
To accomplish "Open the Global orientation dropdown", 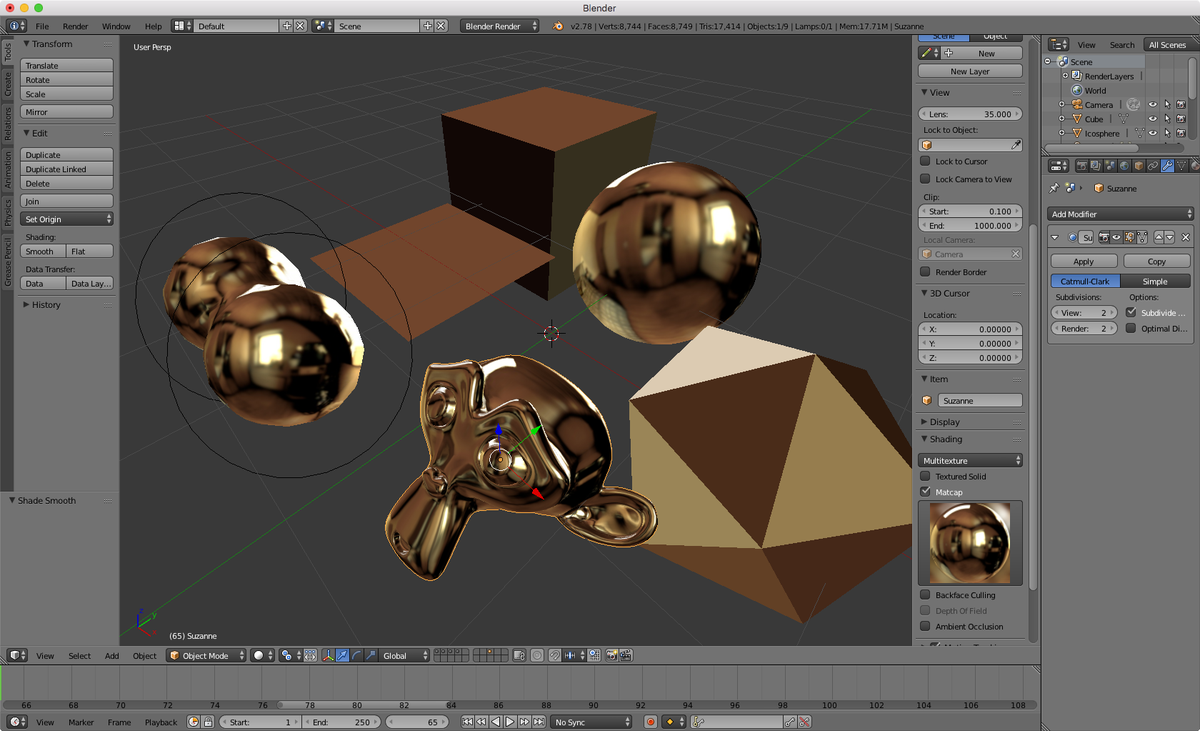I will [x=406, y=656].
